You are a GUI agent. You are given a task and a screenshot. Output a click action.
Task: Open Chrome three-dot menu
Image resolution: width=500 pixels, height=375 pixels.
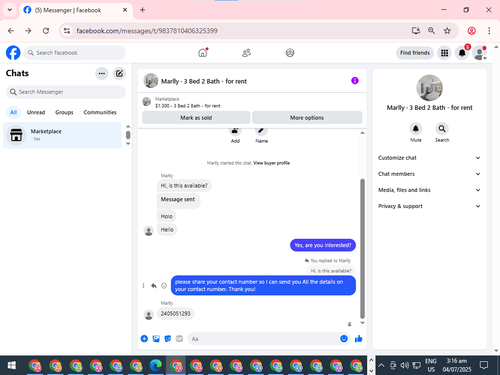click(x=489, y=31)
